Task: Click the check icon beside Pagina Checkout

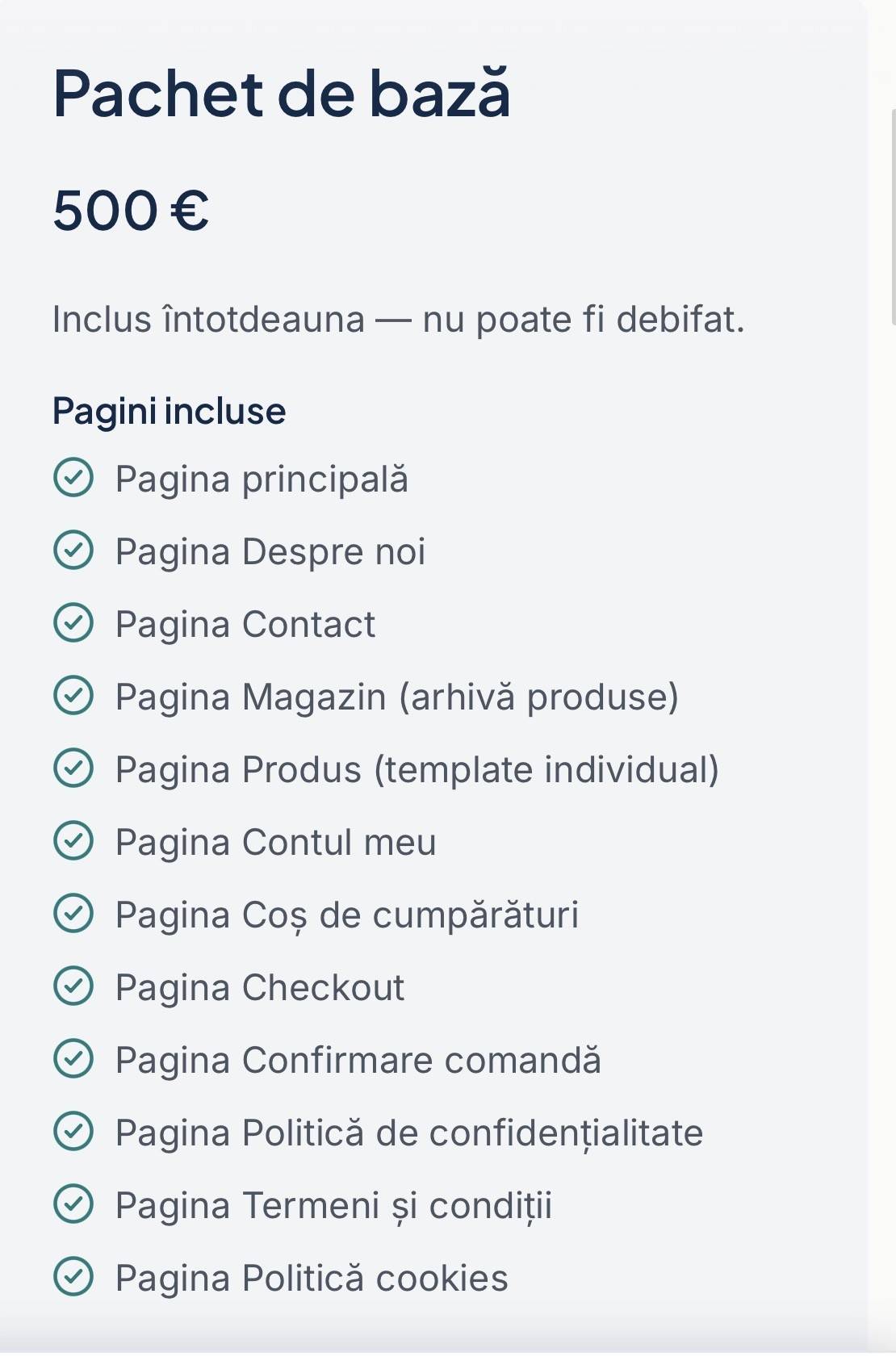Action: [x=73, y=986]
